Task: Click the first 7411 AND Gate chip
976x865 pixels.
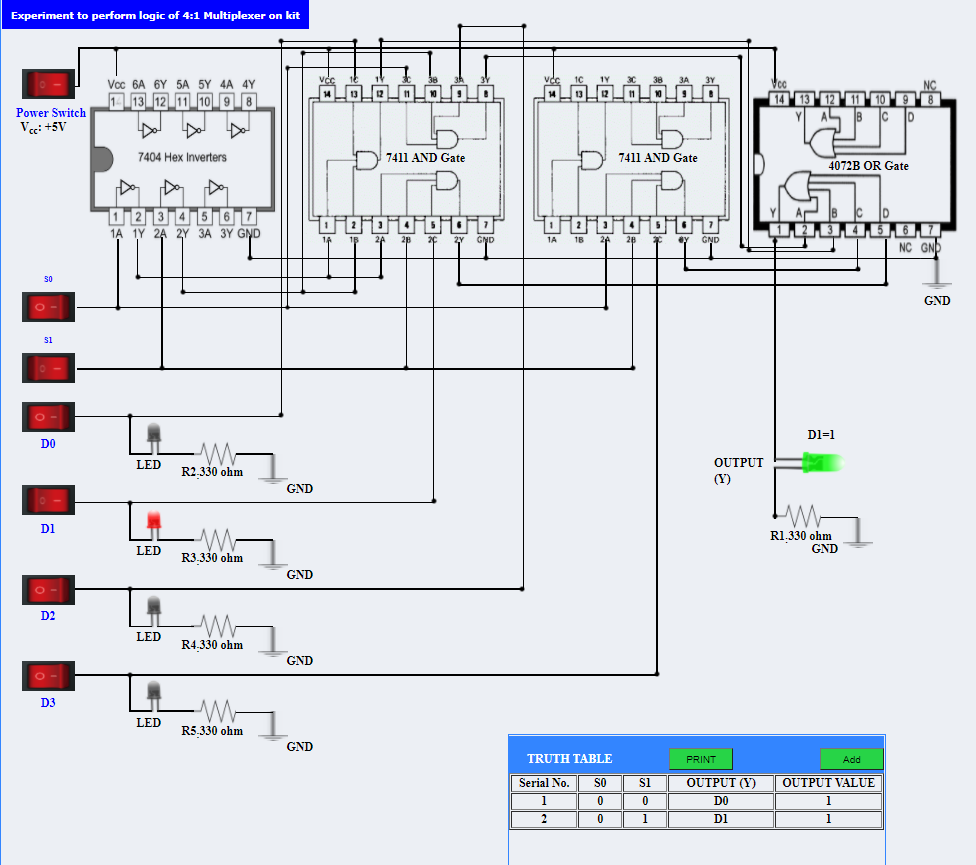Action: coord(406,159)
